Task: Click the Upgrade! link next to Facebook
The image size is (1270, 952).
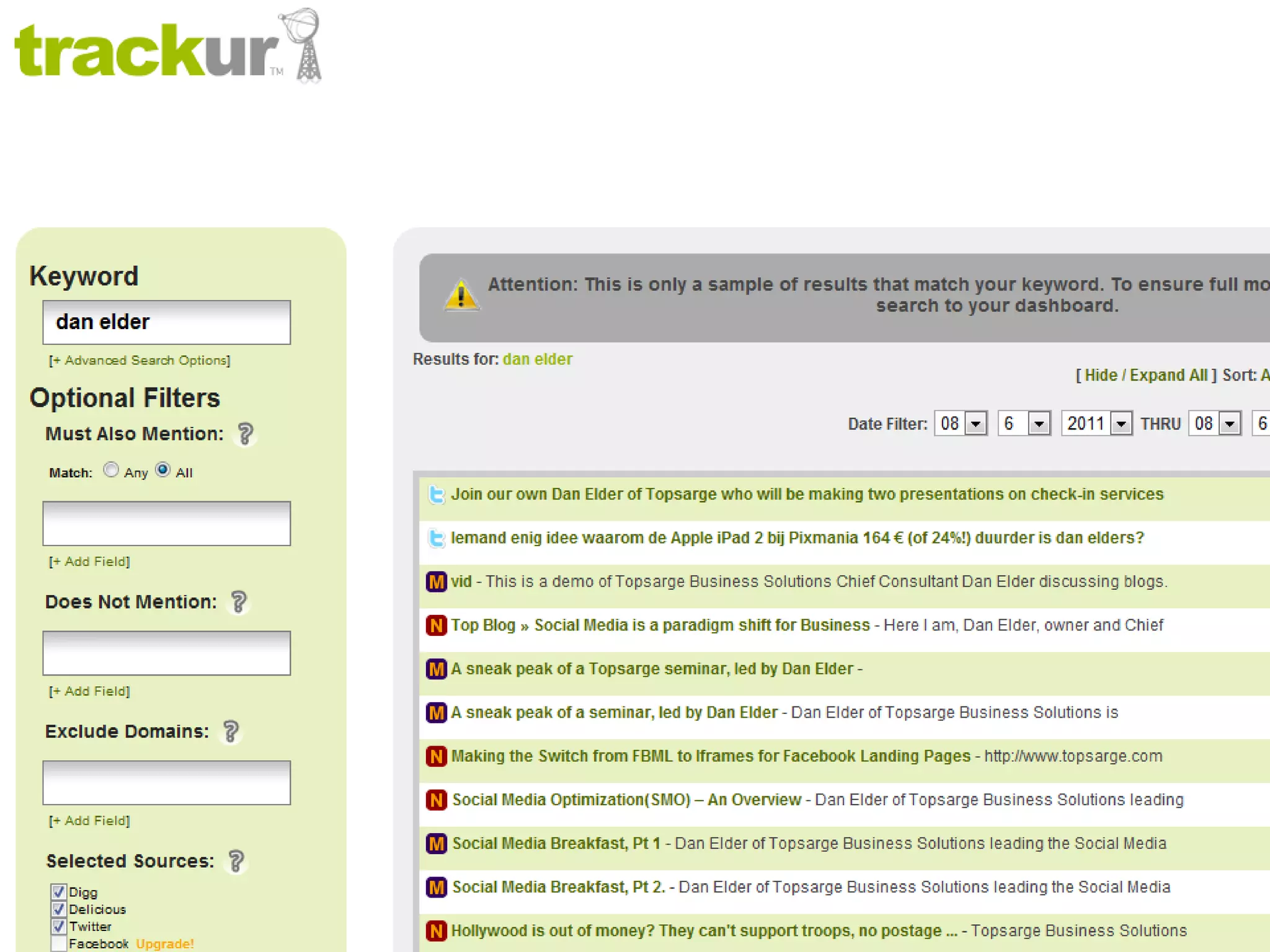Action: click(x=165, y=944)
